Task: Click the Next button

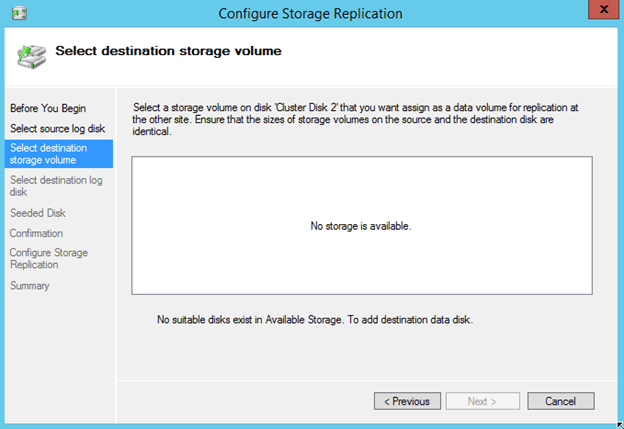Action: coord(482,401)
